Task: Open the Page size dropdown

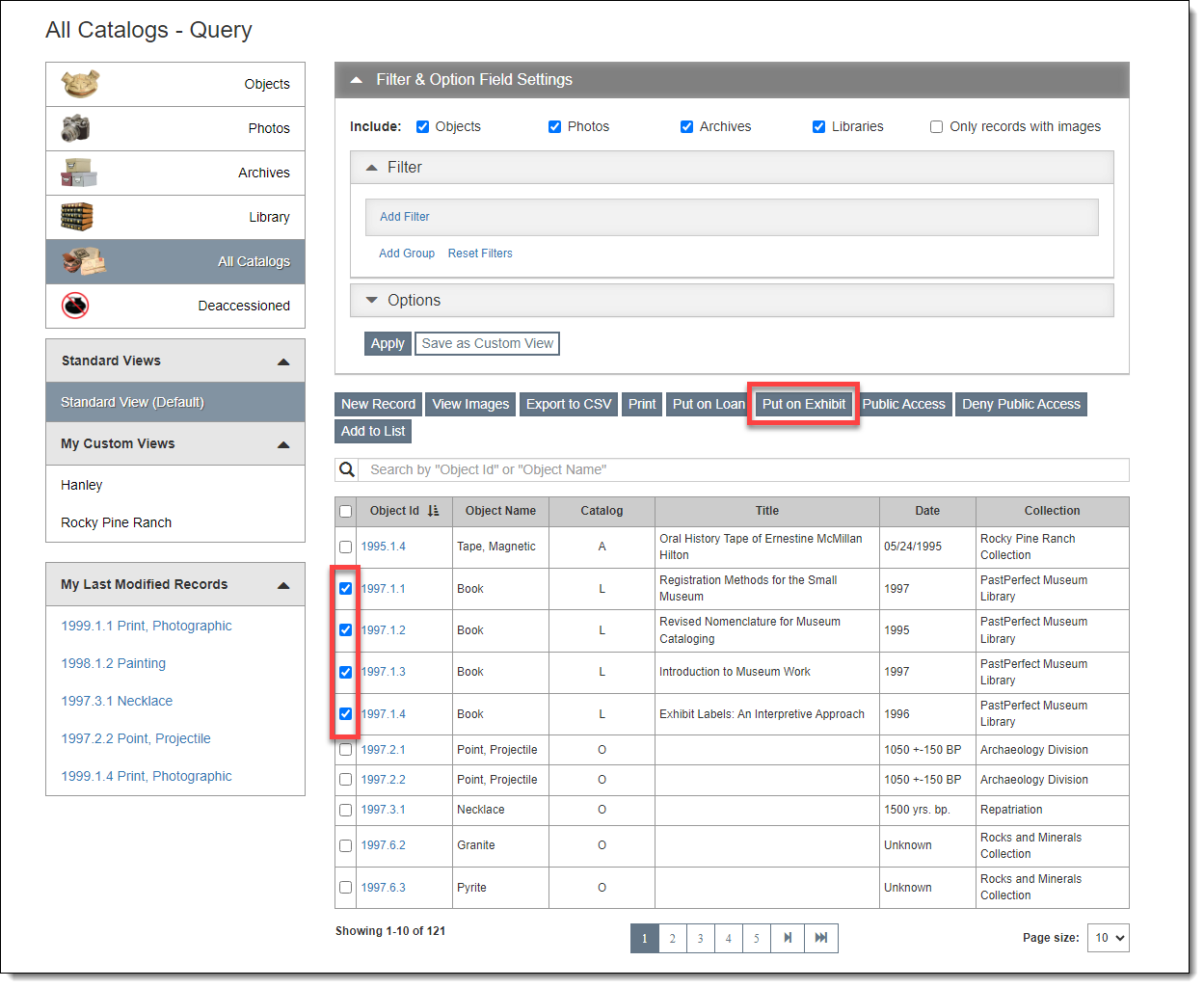Action: (x=1108, y=938)
